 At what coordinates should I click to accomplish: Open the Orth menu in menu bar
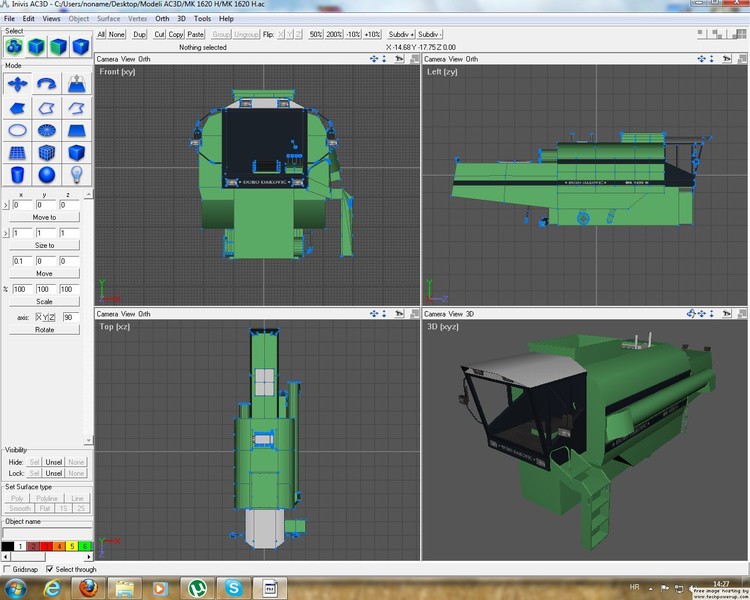162,19
